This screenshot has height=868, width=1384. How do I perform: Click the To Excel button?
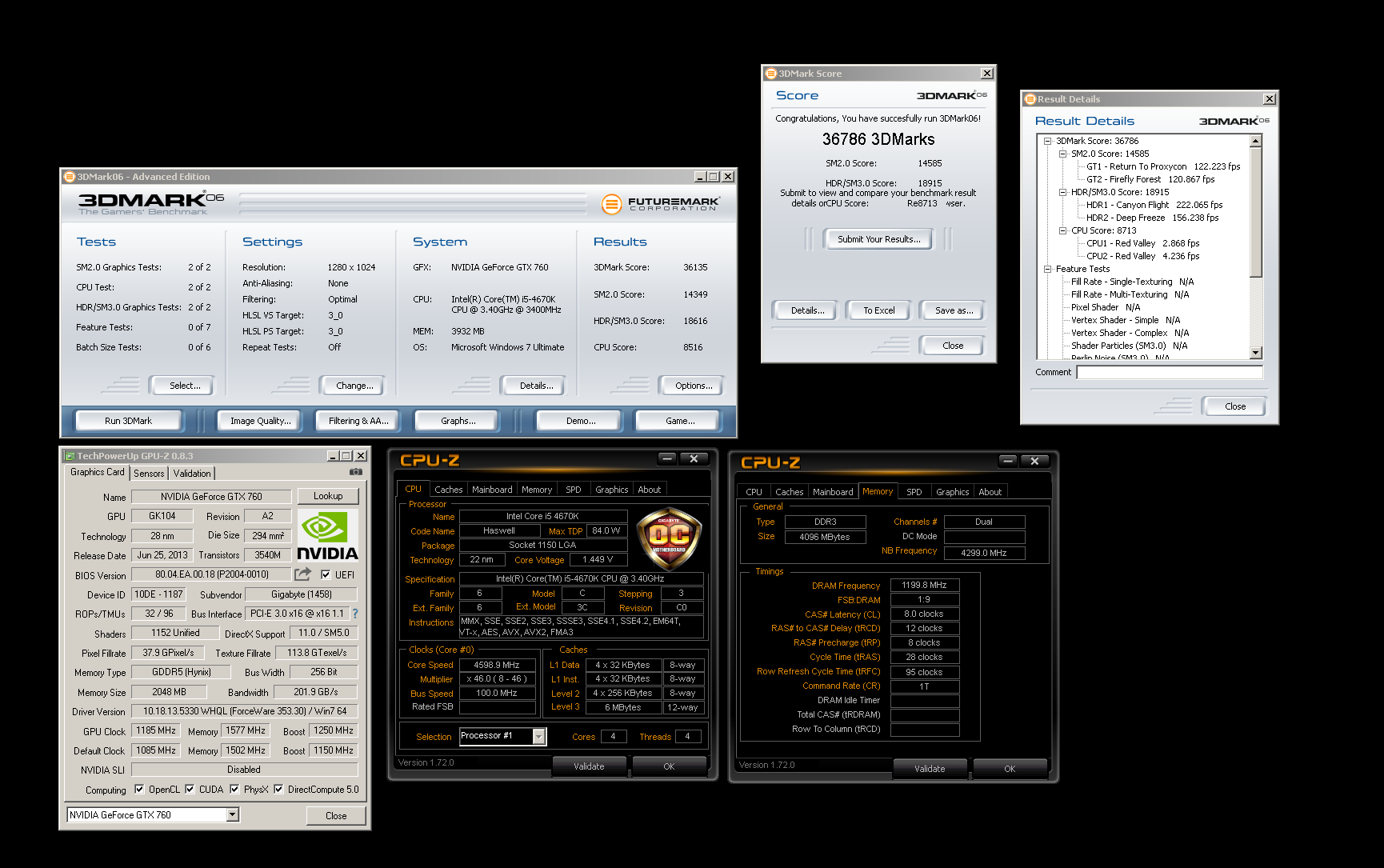click(878, 310)
